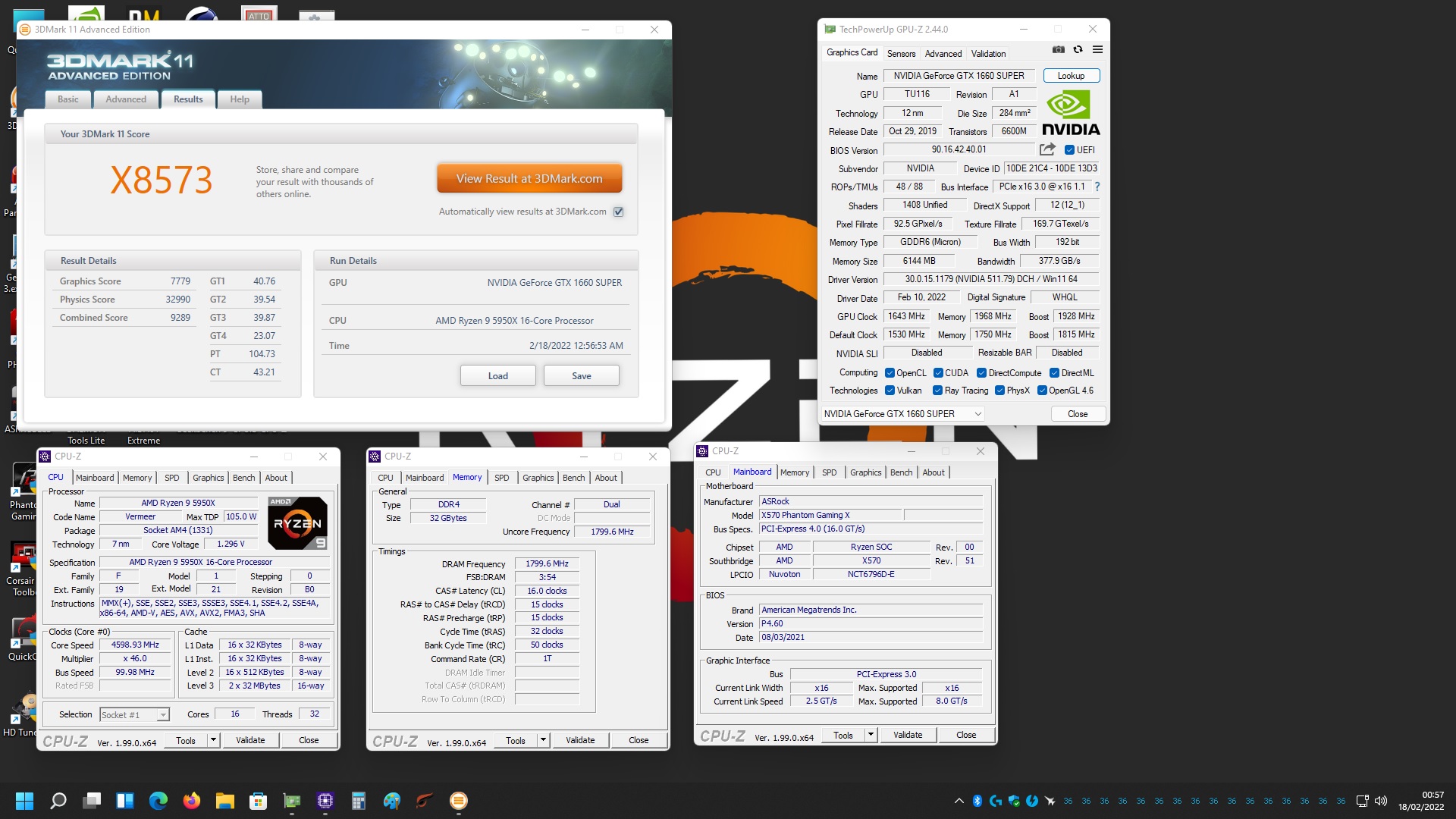This screenshot has height=819, width=1456.
Task: Open the GPU selector dropdown in GPU-Z
Action: tap(902, 414)
